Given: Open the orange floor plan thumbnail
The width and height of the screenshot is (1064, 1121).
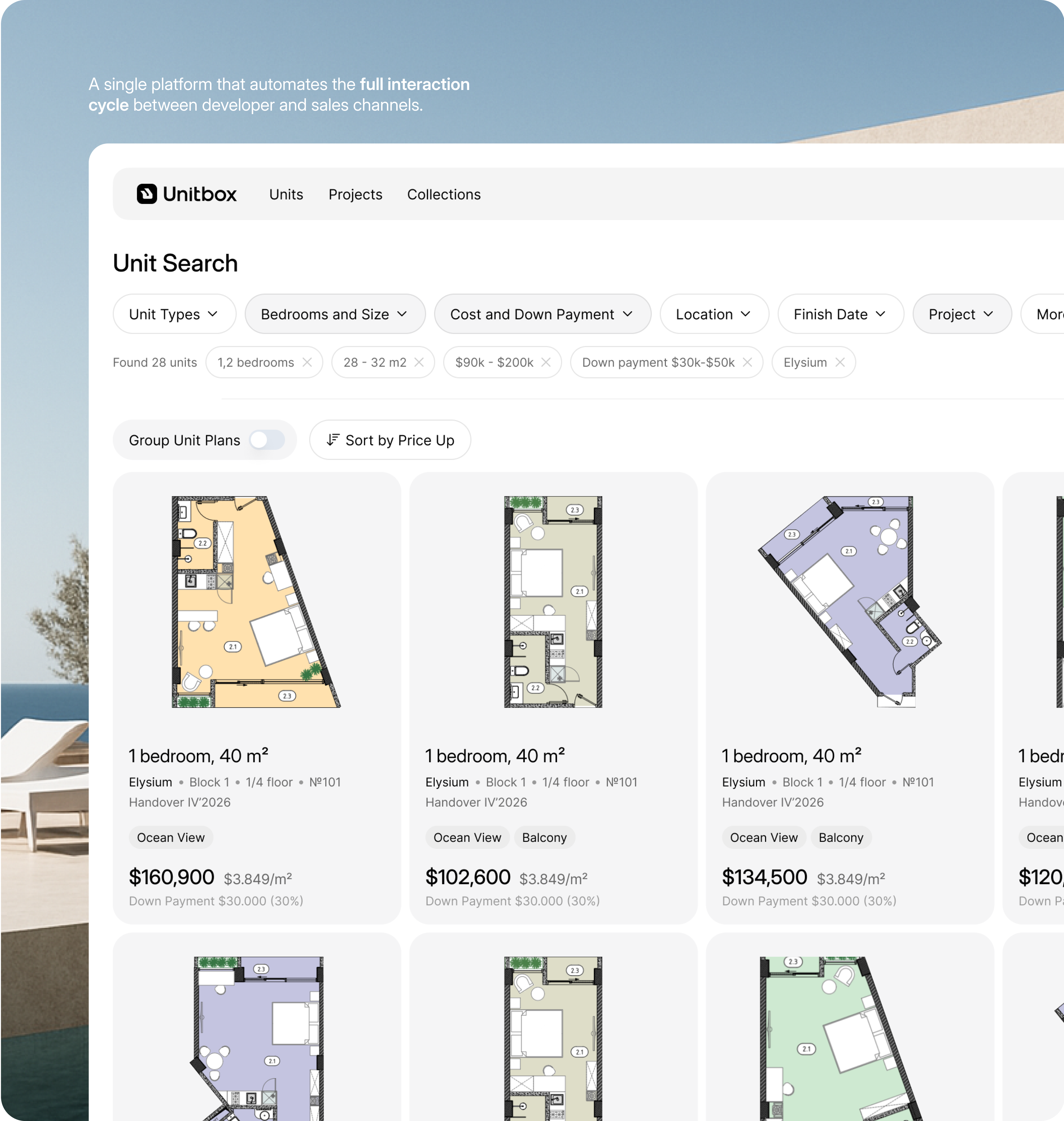Looking at the screenshot, I should (x=256, y=602).
